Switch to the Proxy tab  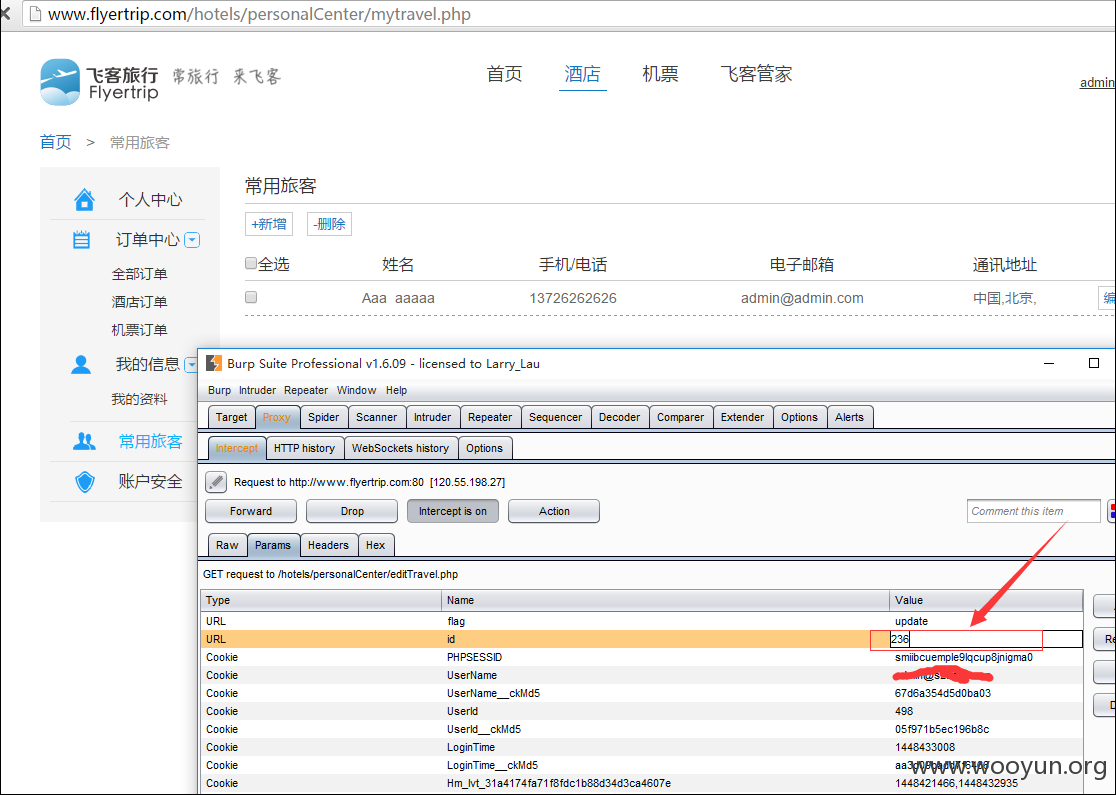(x=276, y=417)
